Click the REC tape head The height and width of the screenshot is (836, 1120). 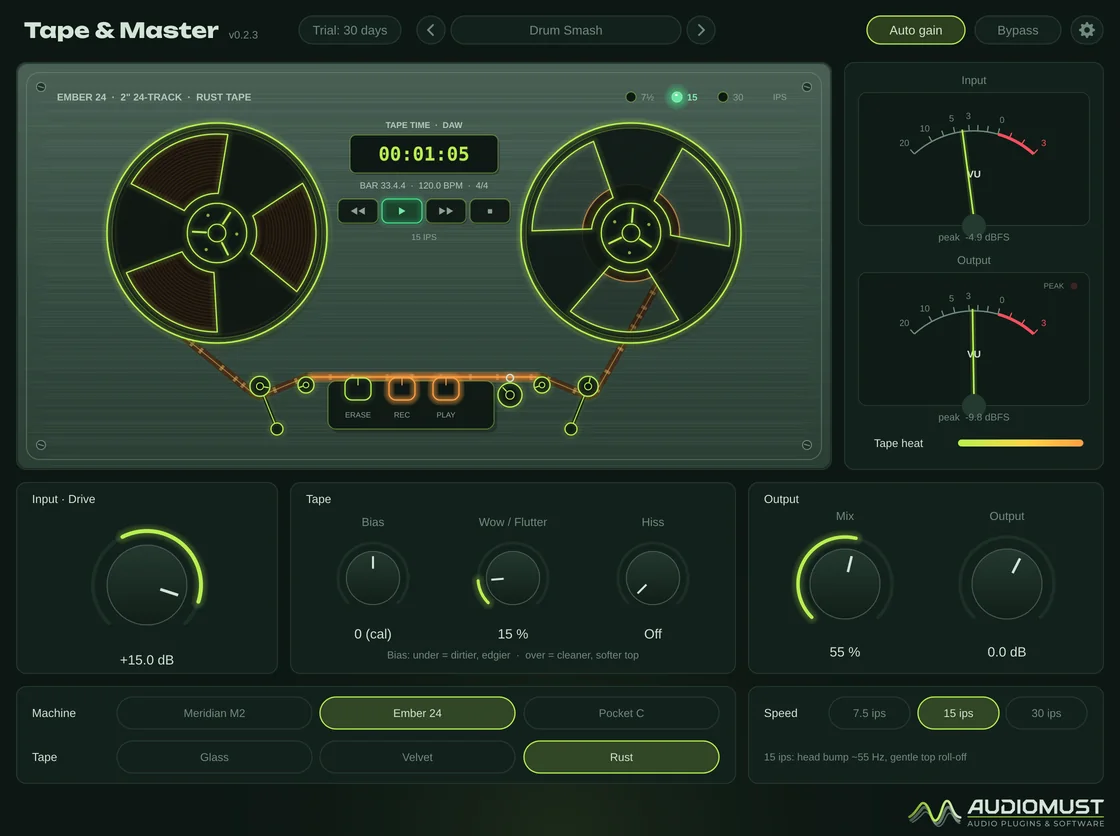(401, 389)
